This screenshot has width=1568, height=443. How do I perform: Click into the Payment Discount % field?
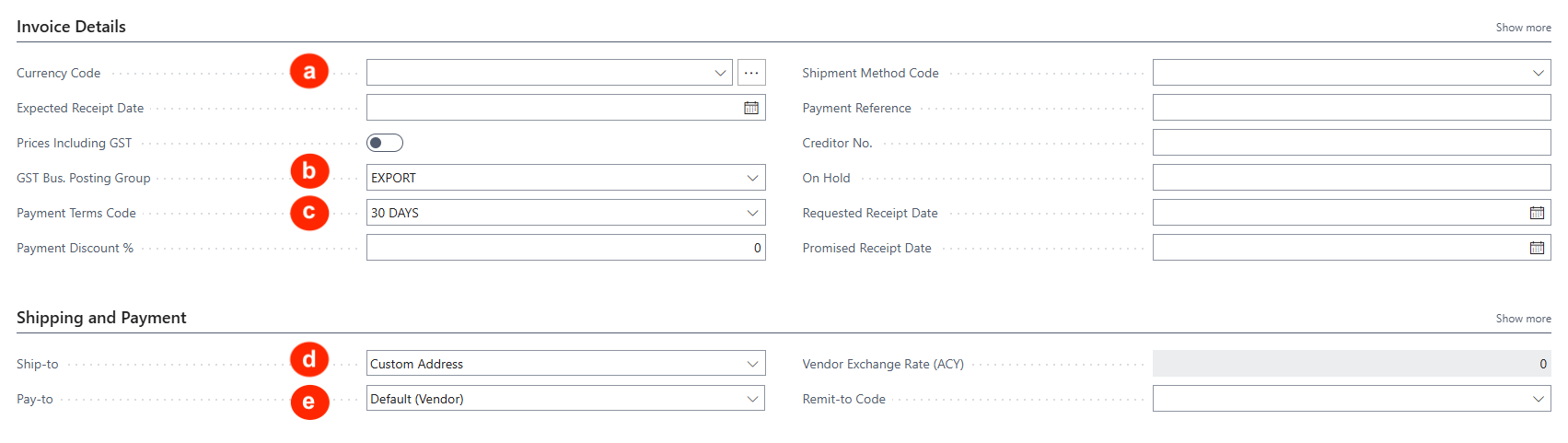(x=564, y=248)
